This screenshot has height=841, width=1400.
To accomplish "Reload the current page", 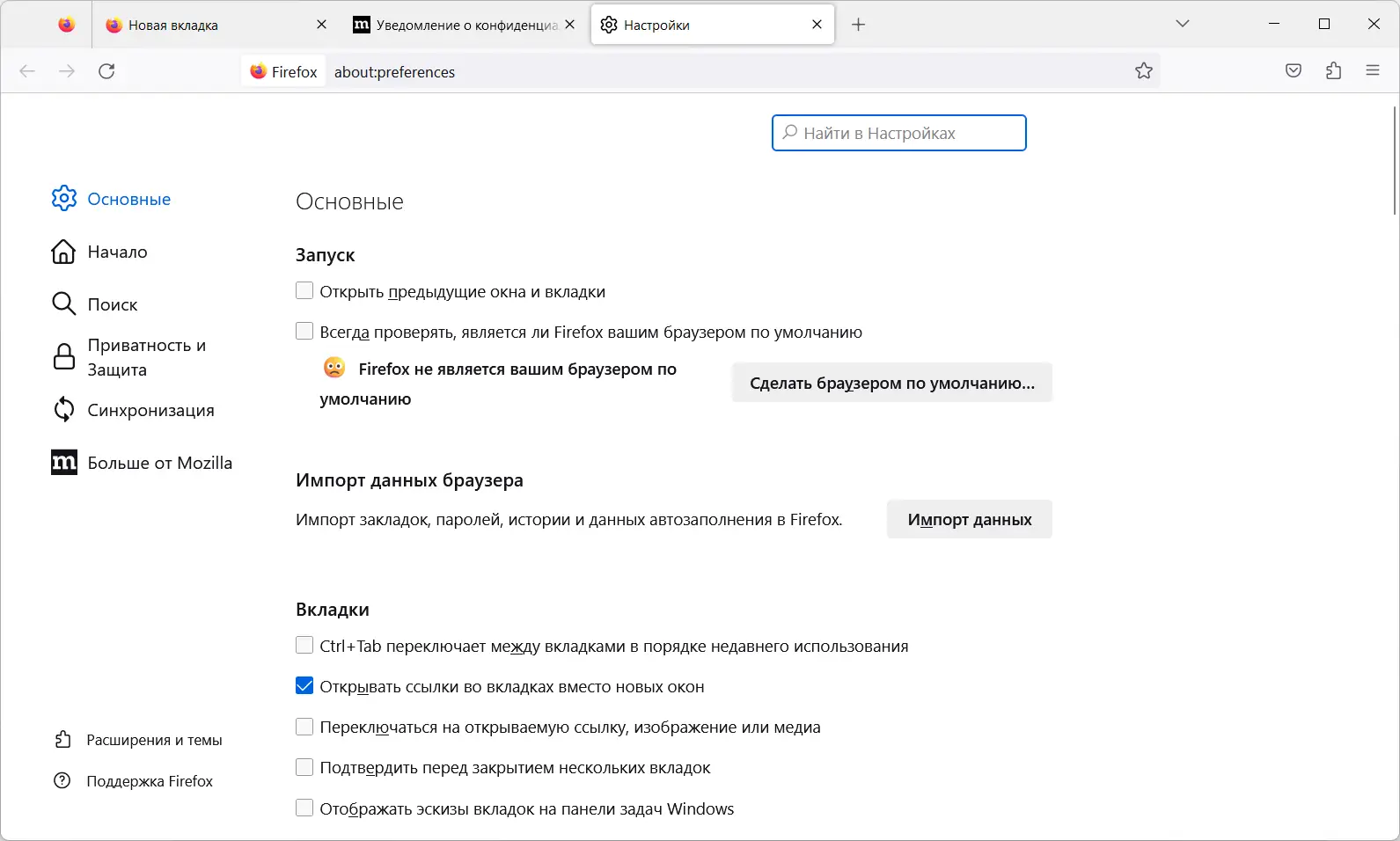I will click(x=106, y=71).
